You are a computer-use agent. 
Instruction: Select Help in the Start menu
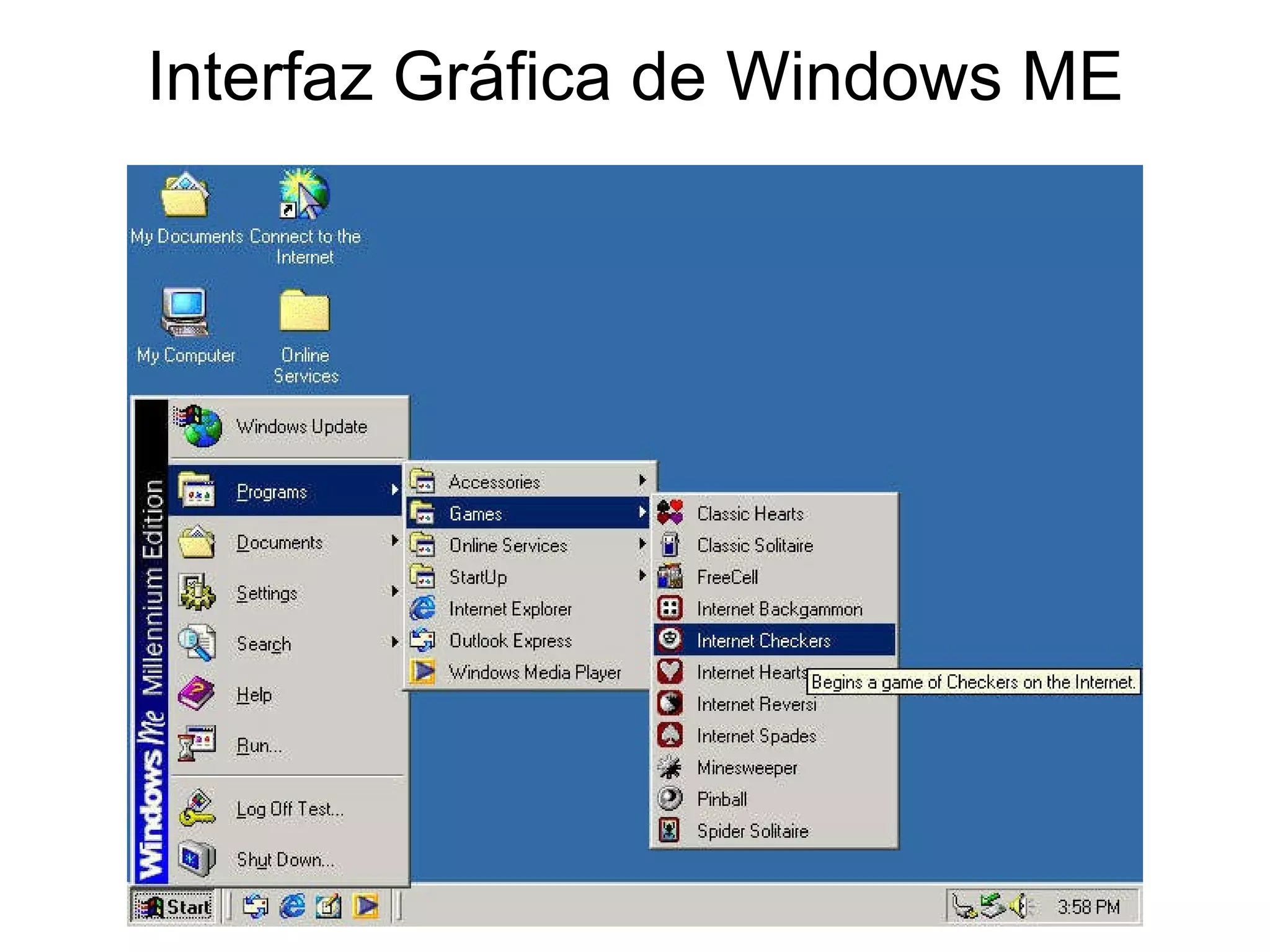[287, 694]
